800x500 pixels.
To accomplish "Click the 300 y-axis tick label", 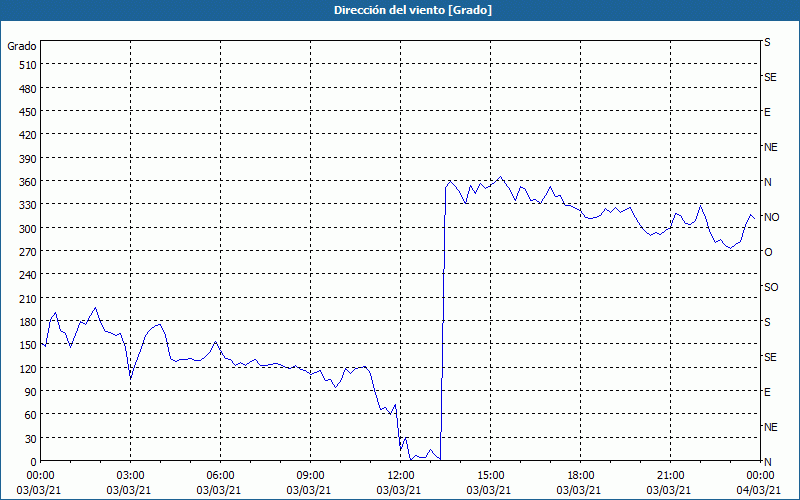I will [28, 229].
